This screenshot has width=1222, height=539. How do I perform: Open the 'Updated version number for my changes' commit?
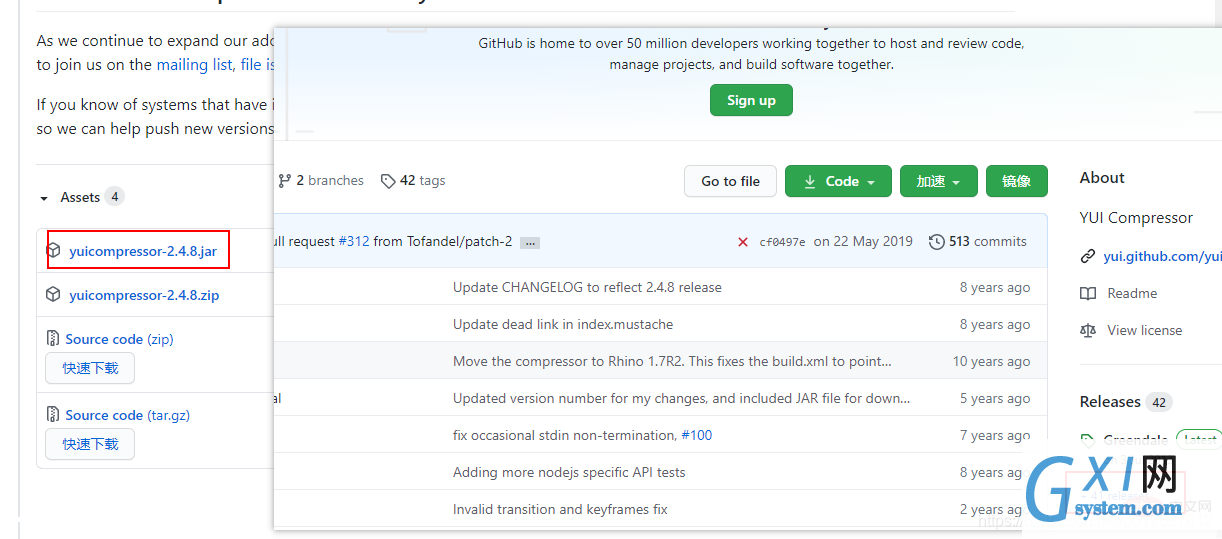682,398
